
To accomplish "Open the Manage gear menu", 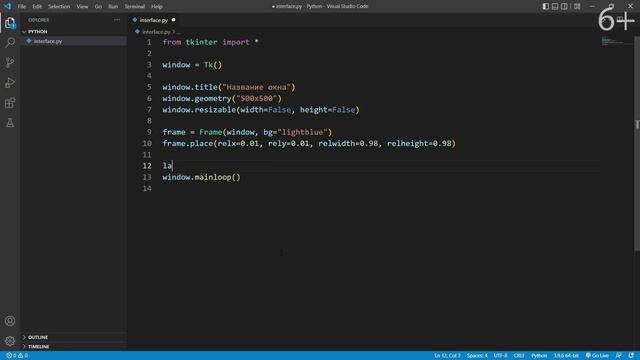I will pos(10,341).
